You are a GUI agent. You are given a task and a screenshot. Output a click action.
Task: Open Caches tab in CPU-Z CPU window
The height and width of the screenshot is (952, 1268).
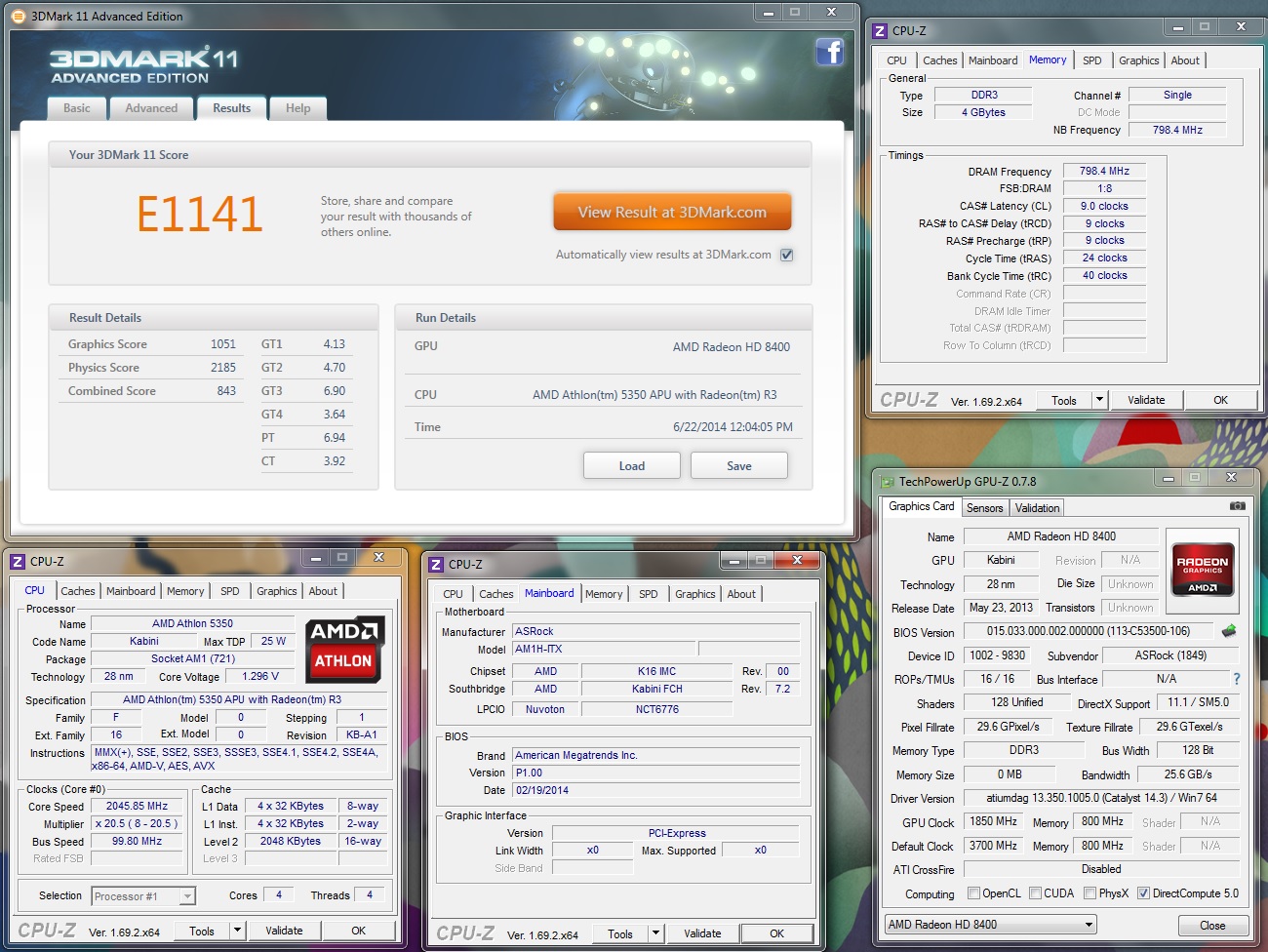[x=78, y=591]
